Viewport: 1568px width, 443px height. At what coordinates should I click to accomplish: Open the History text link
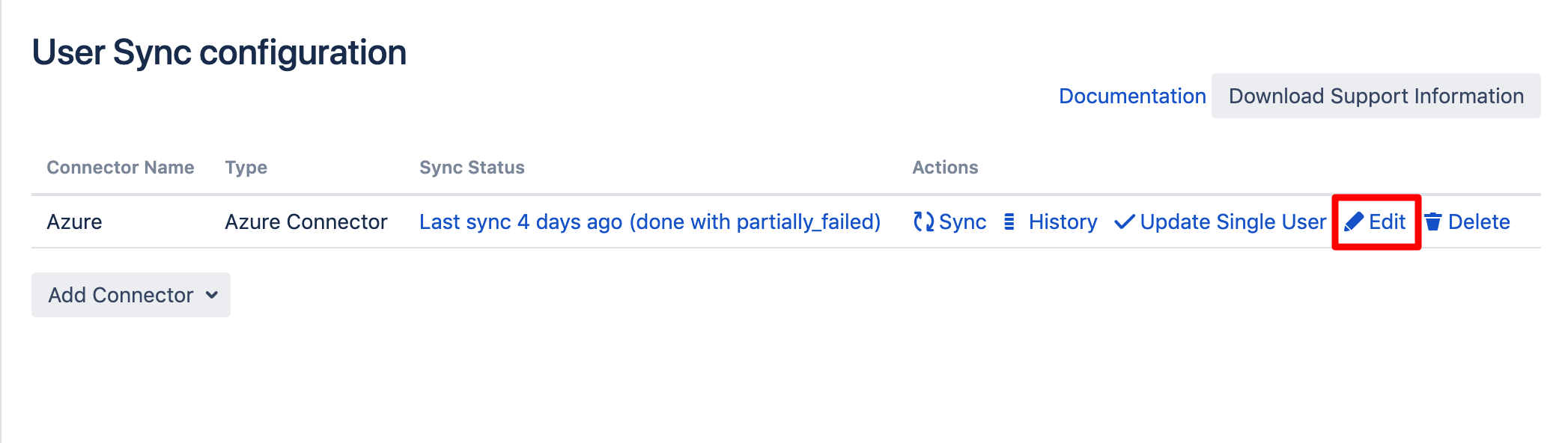[x=1063, y=221]
